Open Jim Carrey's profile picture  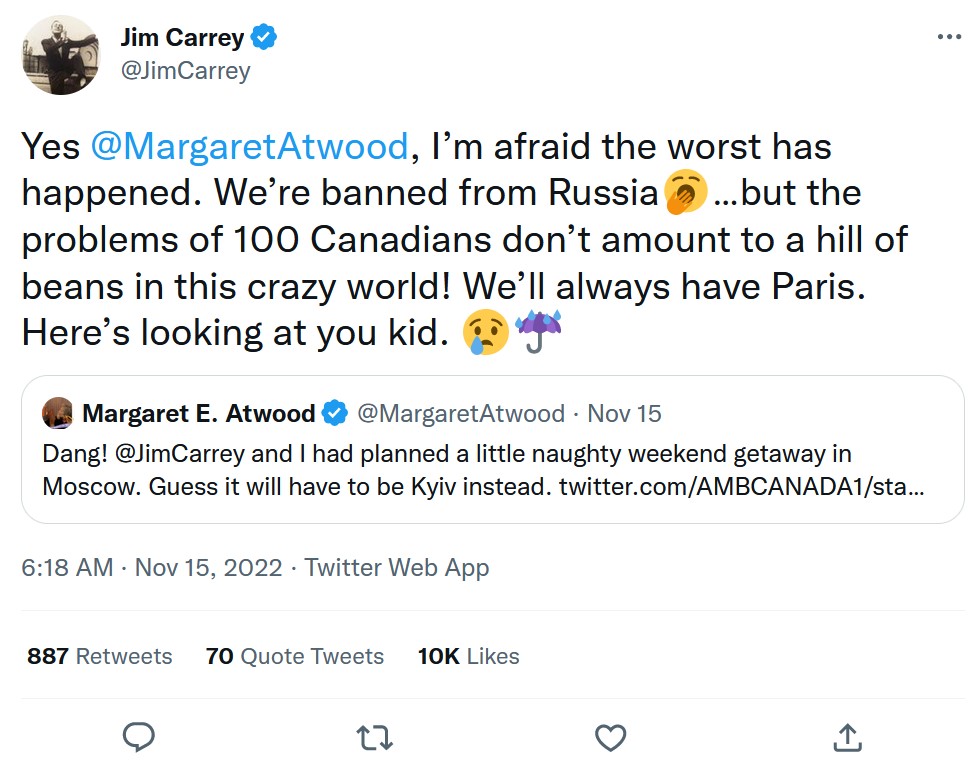(x=61, y=56)
